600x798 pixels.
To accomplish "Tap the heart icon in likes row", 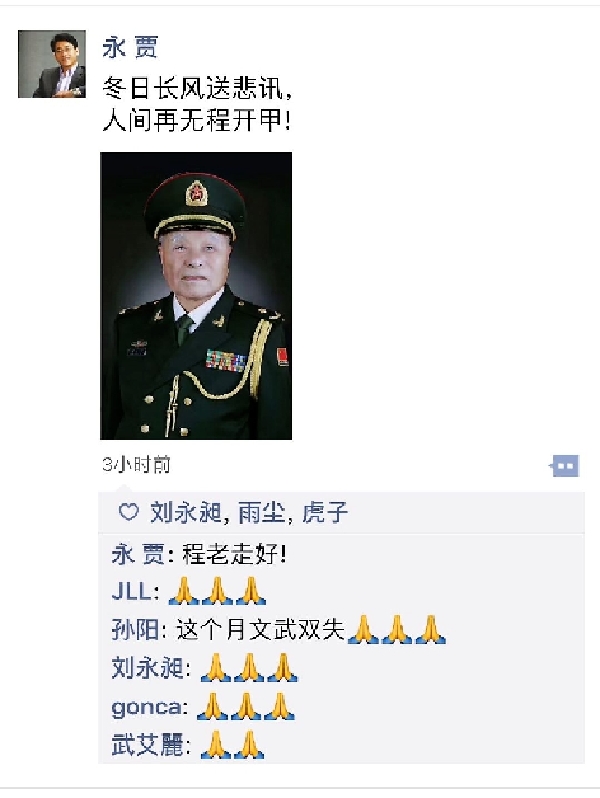I will point(128,511).
